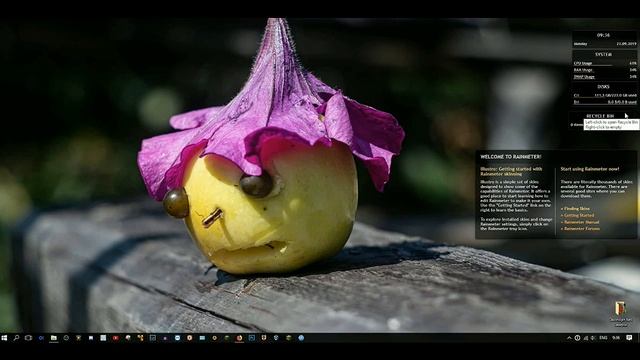640x360 pixels.
Task: Open Outlook icon in taskbar
Action: point(41,338)
